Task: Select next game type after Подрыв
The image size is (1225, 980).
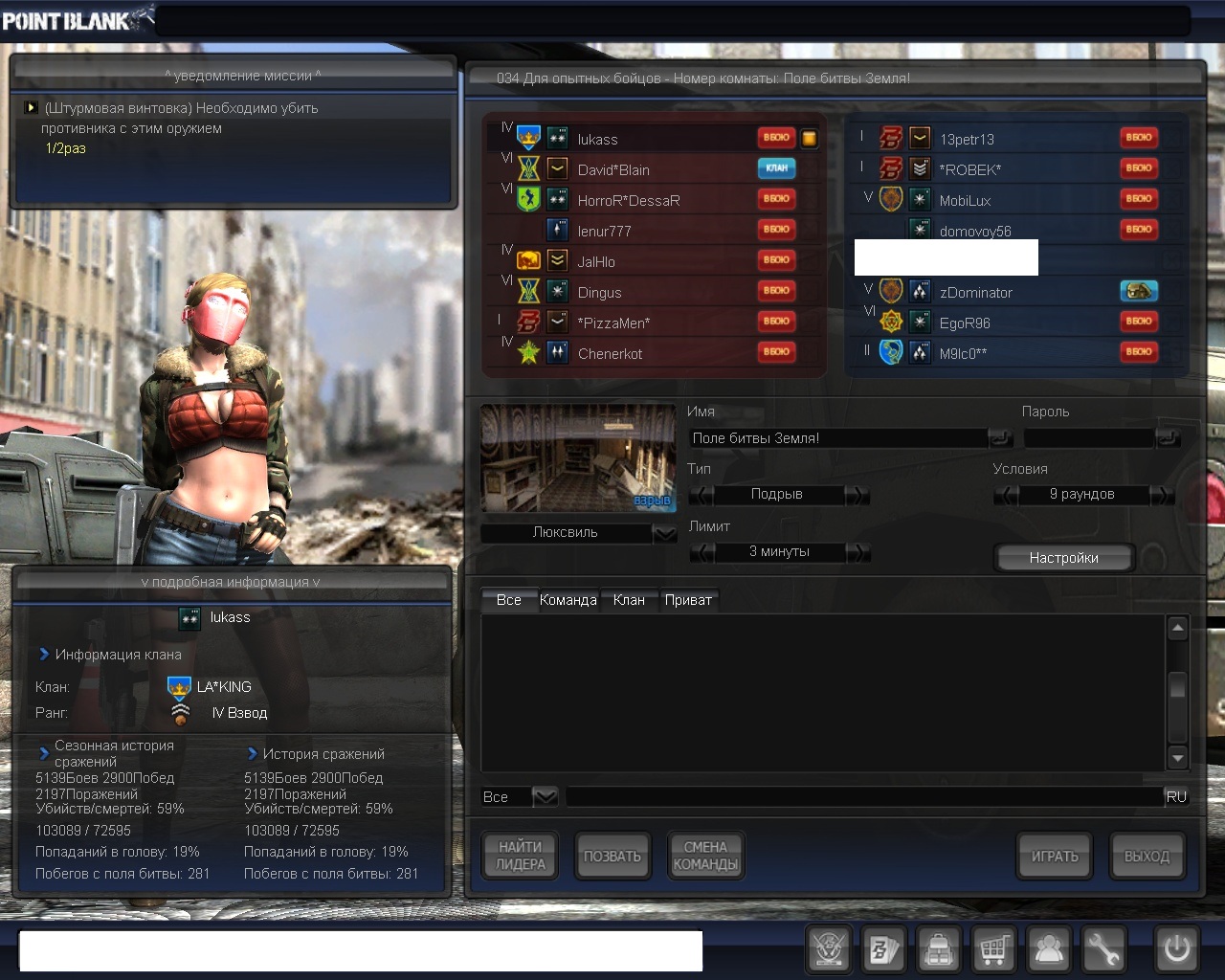Action: pyautogui.click(x=857, y=495)
